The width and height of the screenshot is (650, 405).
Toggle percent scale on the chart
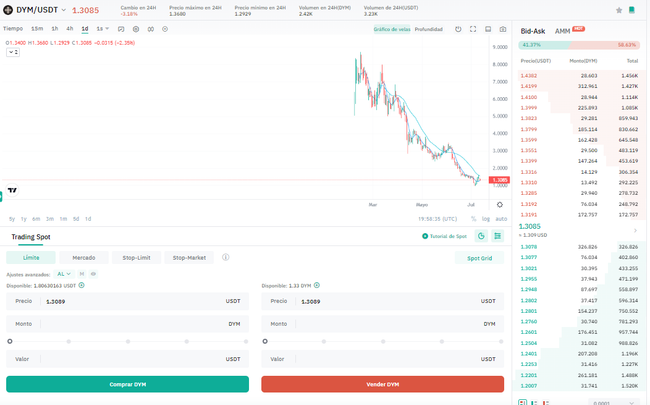click(473, 218)
